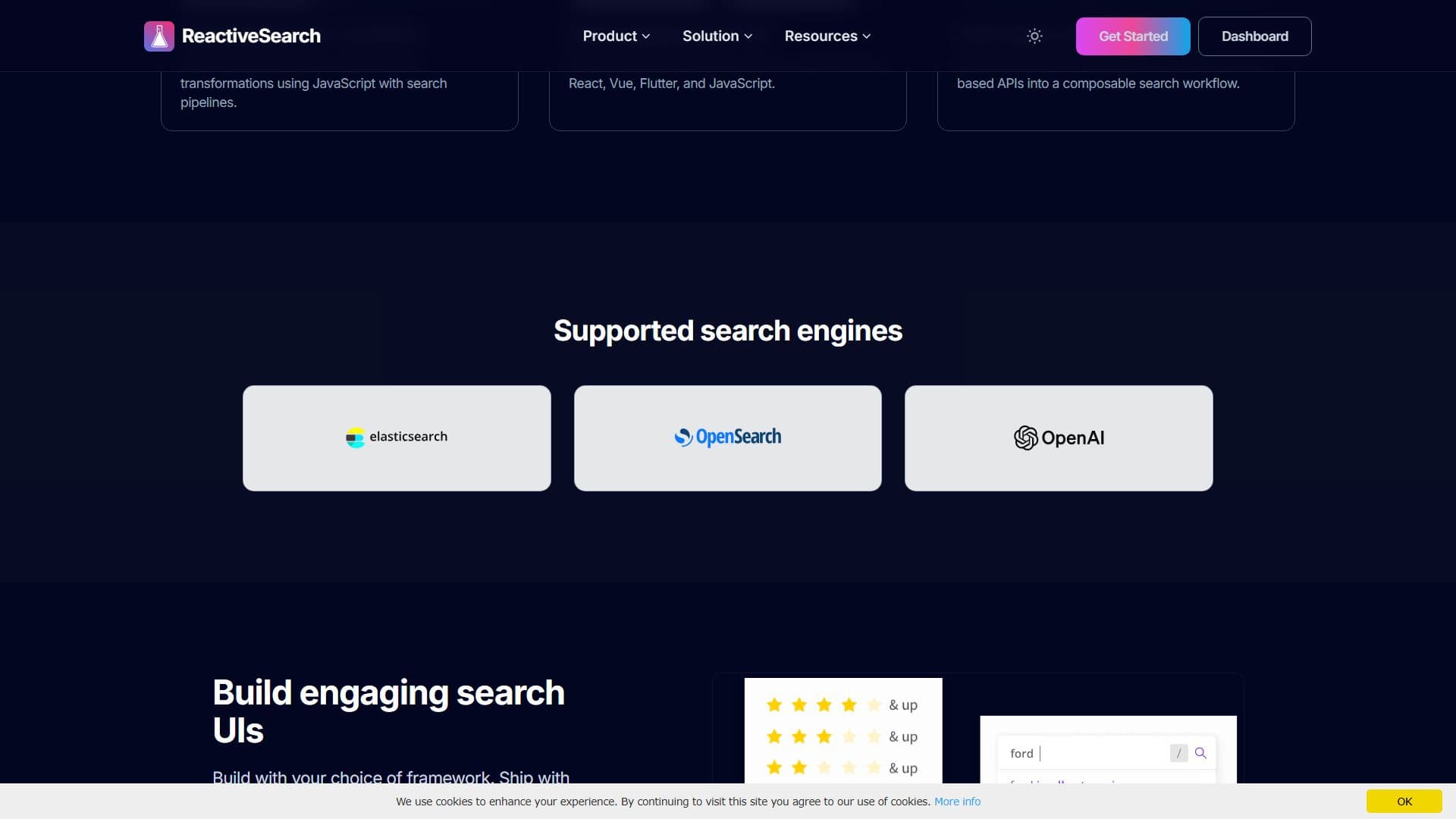Click the OpenAI knot logo icon
Image resolution: width=1456 pixels, height=819 pixels.
point(1025,438)
